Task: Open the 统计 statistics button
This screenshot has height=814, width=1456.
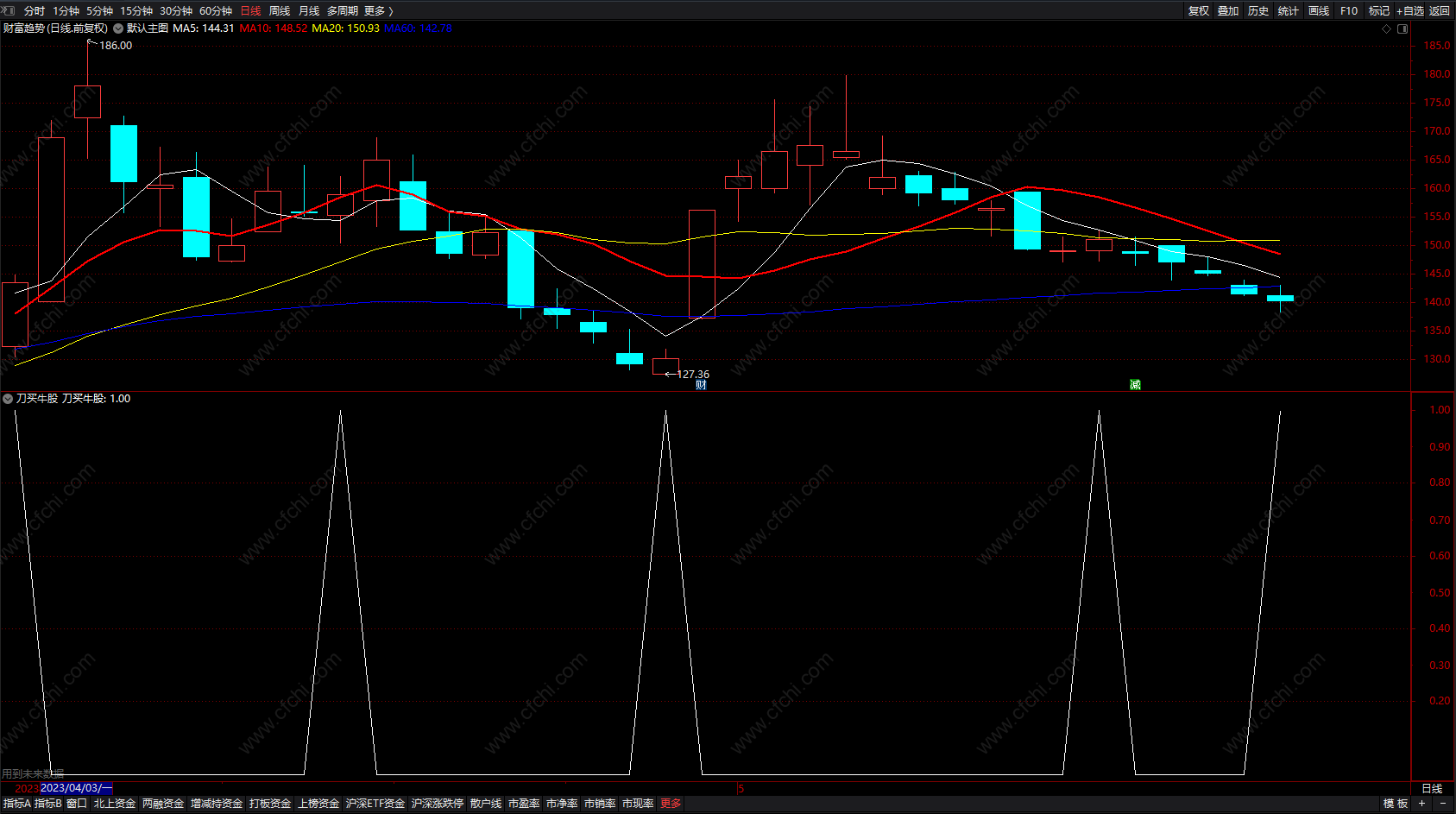Action: (x=1289, y=11)
